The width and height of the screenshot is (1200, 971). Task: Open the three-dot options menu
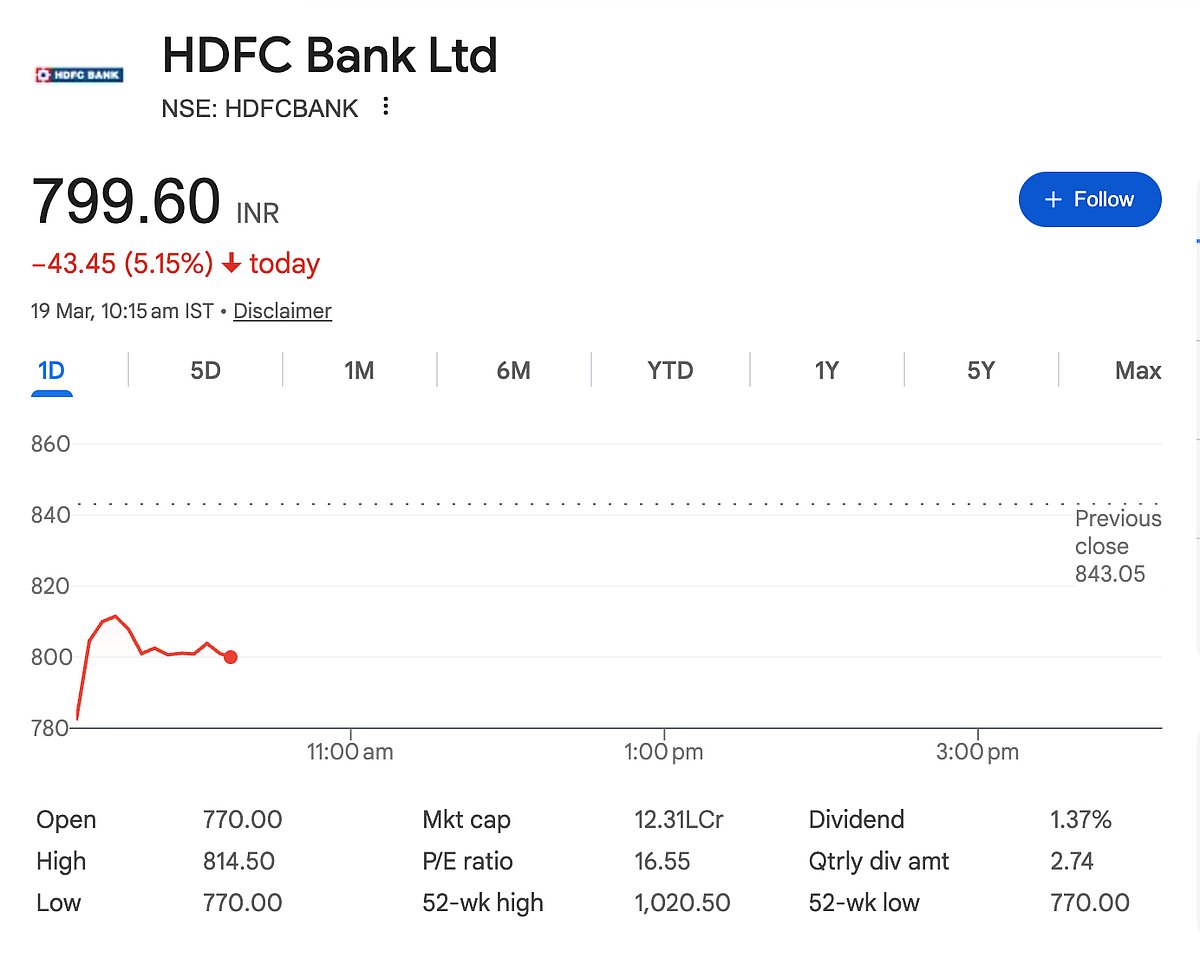386,107
